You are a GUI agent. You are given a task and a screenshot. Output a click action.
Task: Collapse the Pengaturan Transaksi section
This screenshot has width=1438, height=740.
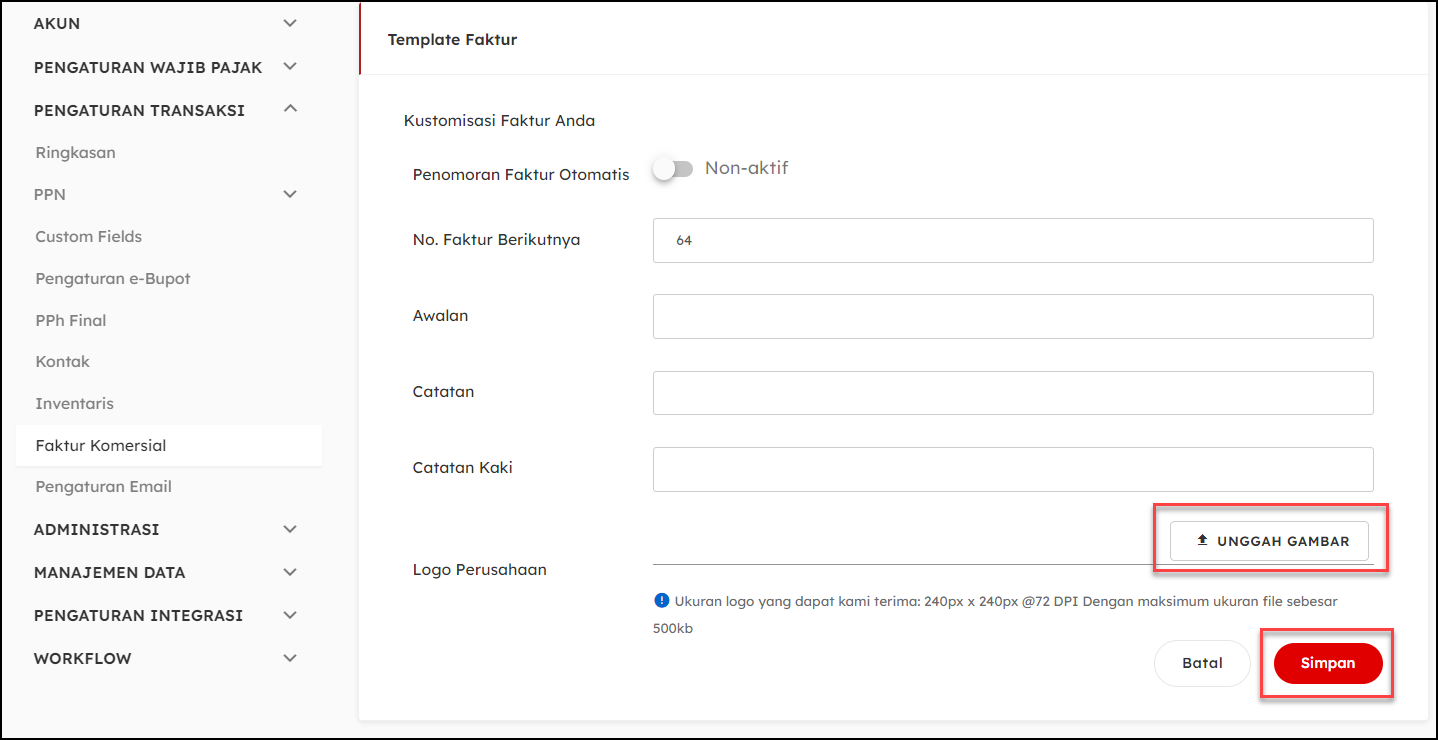tap(290, 110)
